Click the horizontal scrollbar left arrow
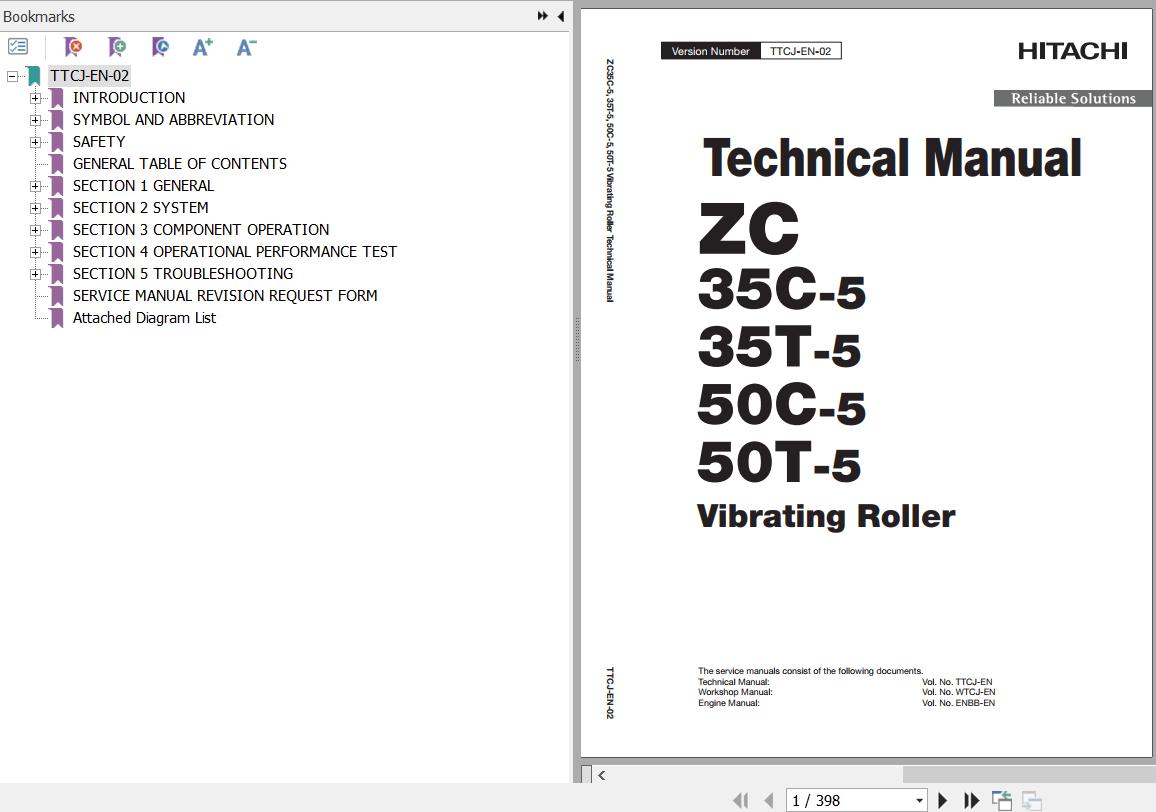1156x812 pixels. coord(602,775)
